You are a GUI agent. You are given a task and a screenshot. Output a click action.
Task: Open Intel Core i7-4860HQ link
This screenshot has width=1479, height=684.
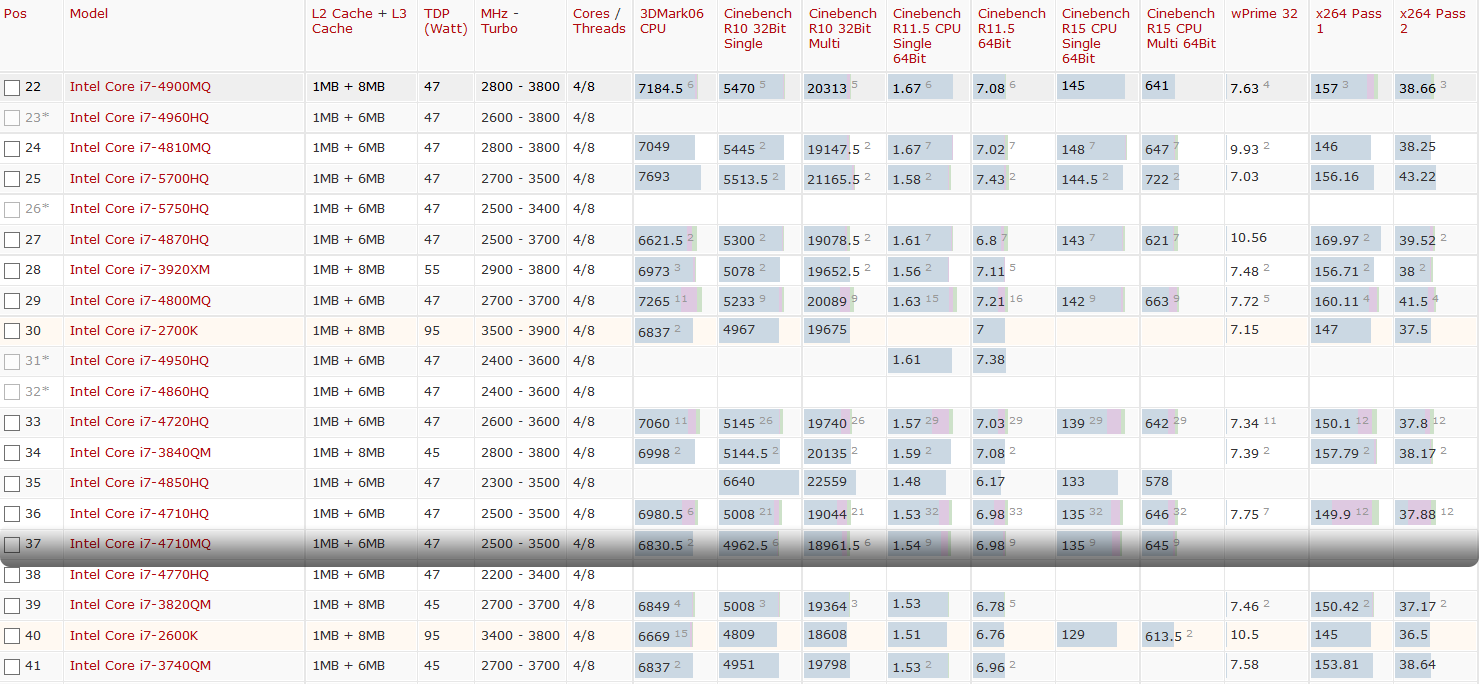pos(139,392)
